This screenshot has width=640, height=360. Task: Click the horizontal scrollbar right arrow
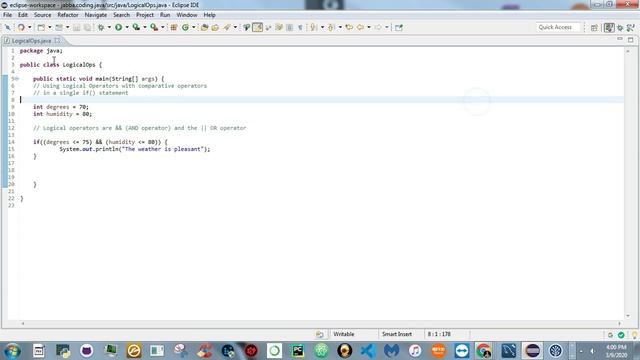[x=620, y=324]
